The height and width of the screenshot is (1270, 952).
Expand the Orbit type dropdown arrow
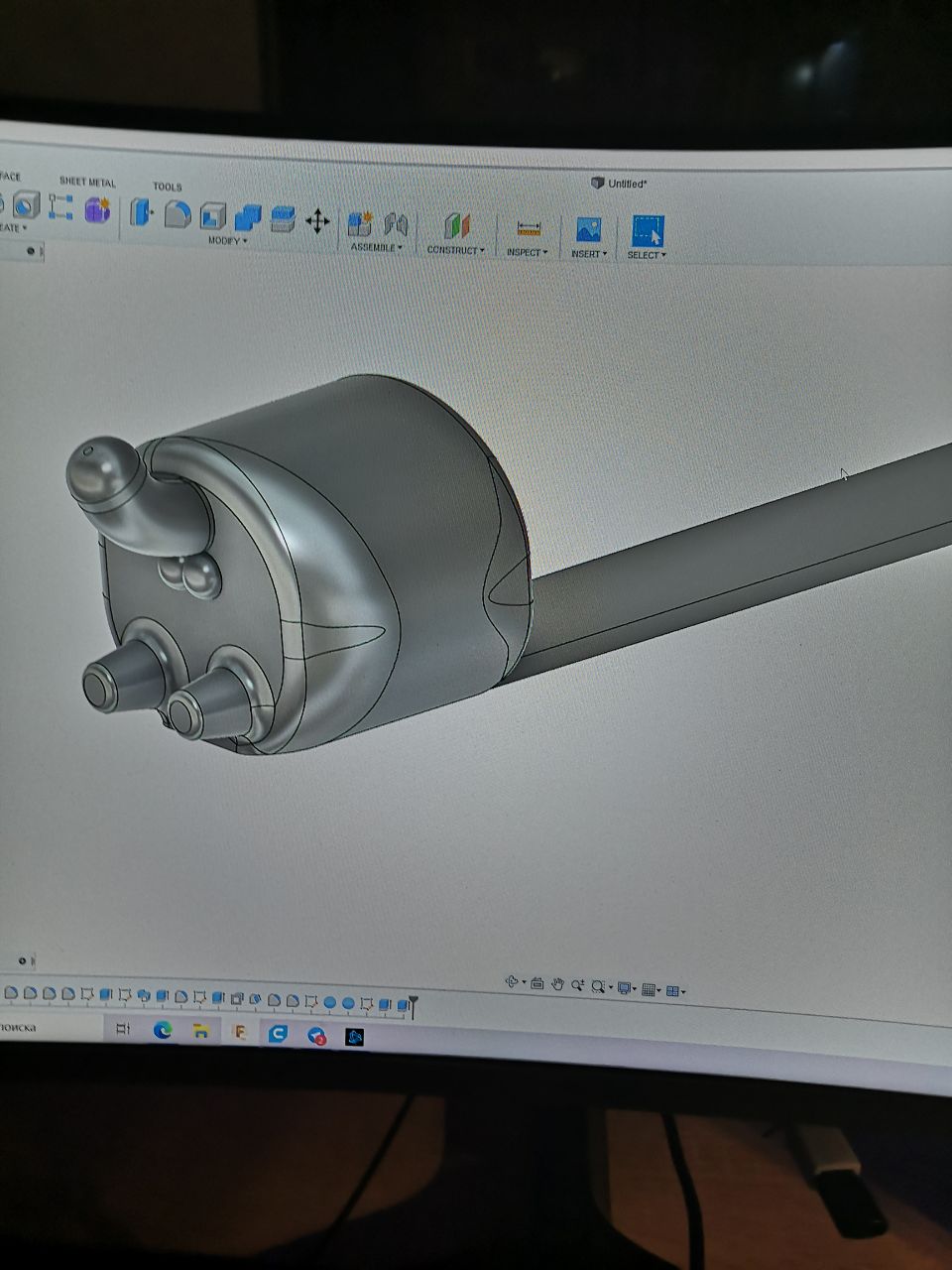coord(524,983)
